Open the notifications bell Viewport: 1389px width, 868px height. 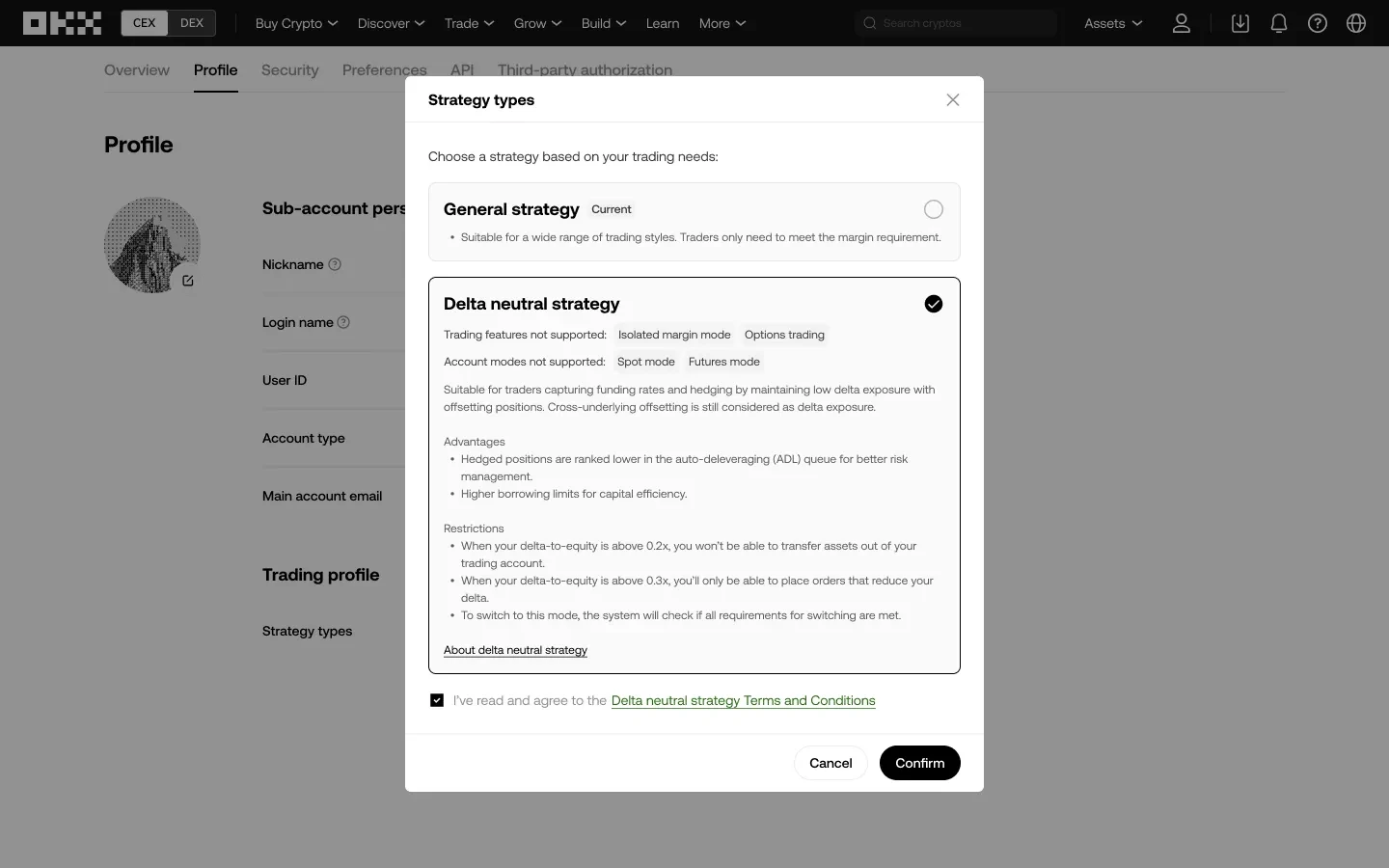1279,23
